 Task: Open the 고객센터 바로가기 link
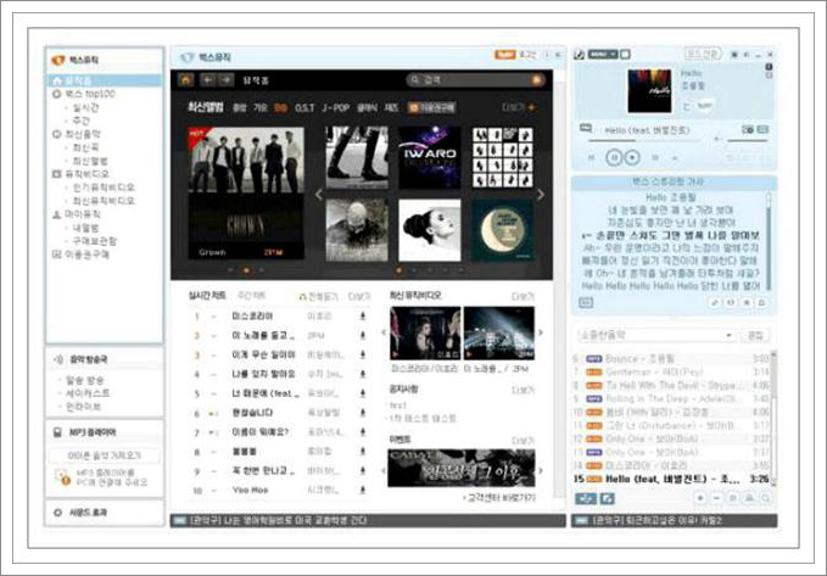point(499,497)
